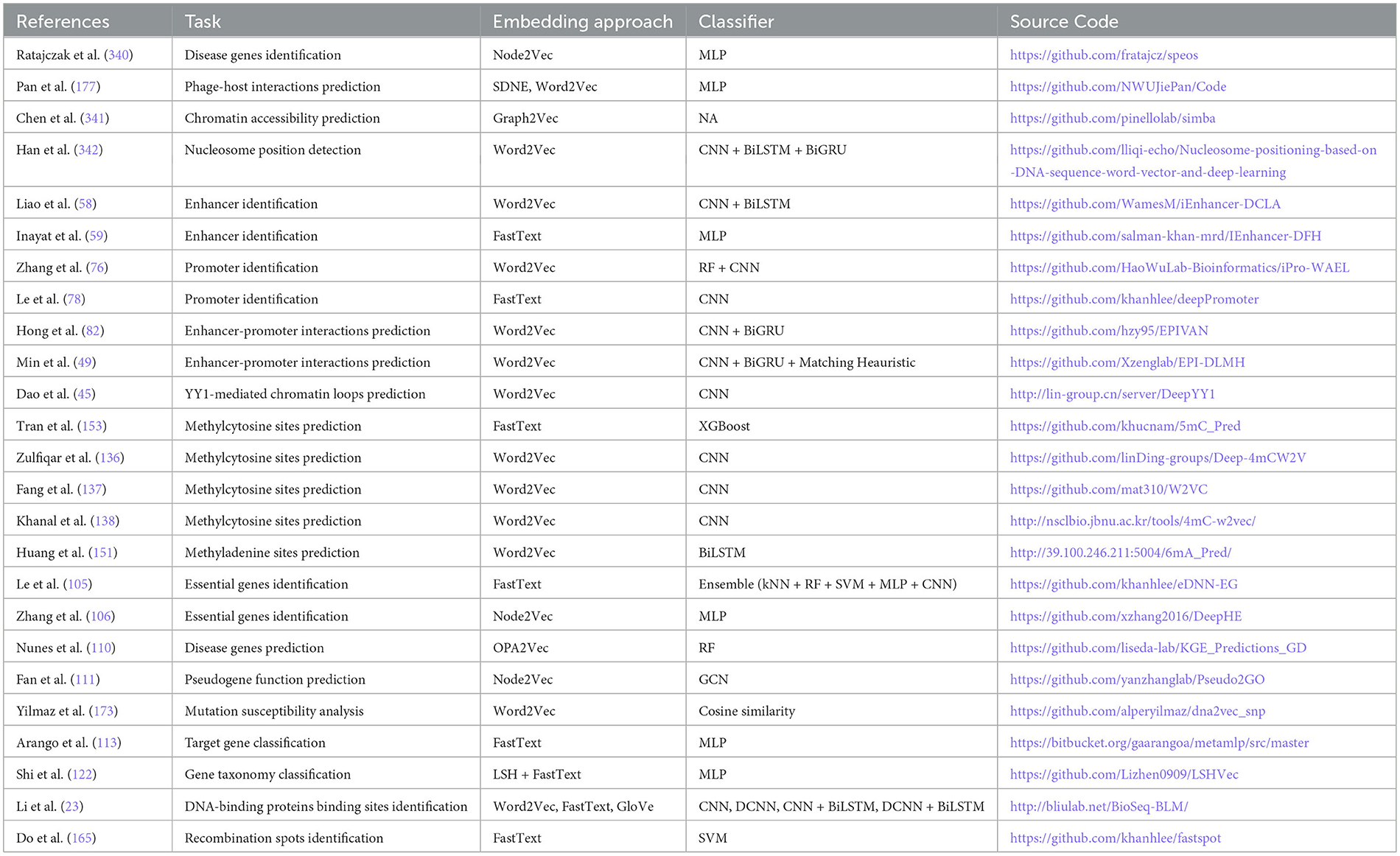Open the fratajcz/speos GitHub link
The image size is (1400, 856).
click(1104, 55)
